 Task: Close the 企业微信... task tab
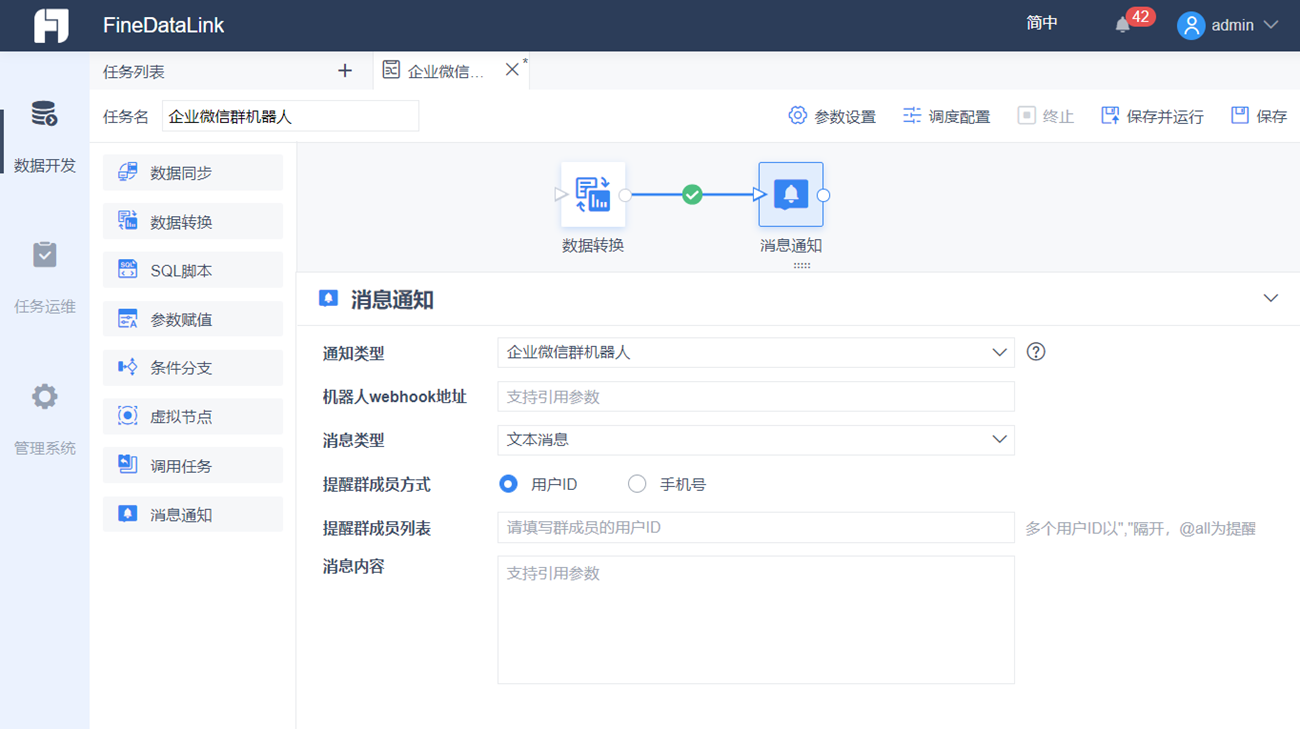(512, 69)
